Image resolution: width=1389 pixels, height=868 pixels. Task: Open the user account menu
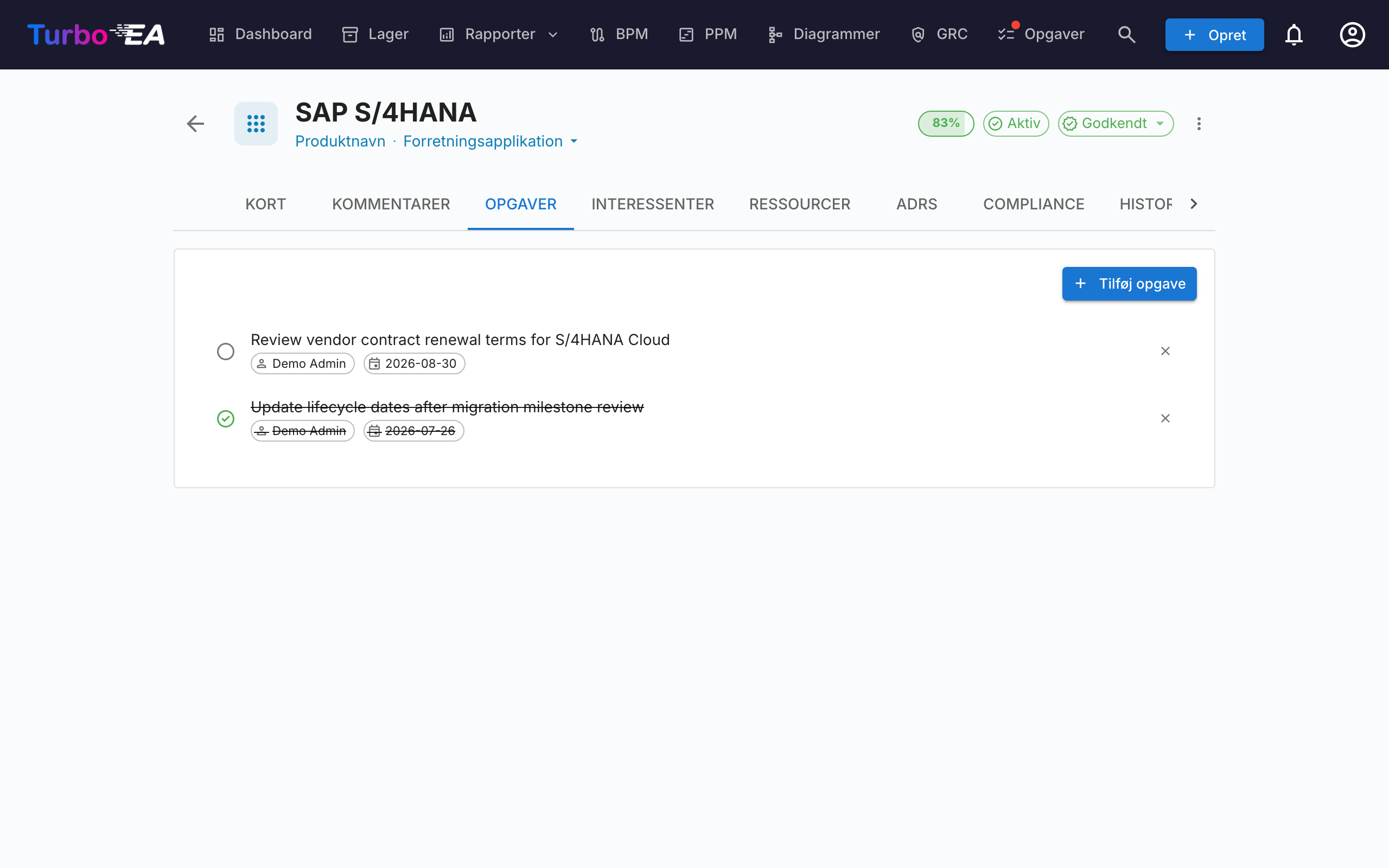click(1352, 34)
